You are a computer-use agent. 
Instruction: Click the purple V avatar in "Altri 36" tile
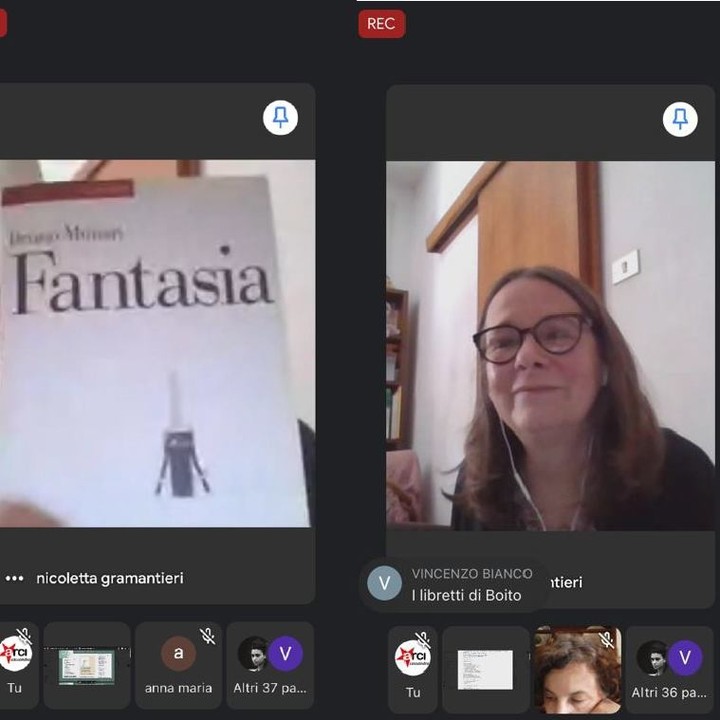685,658
